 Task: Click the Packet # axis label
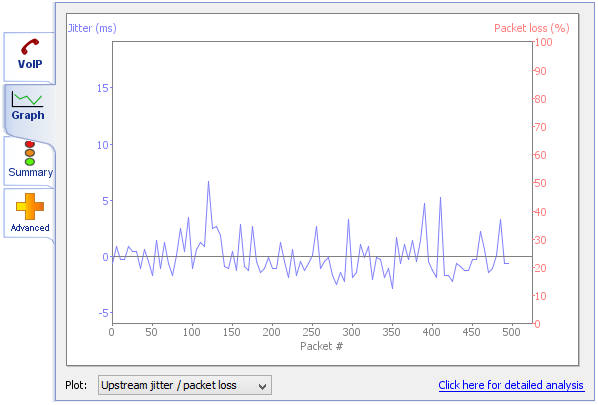pyautogui.click(x=322, y=346)
